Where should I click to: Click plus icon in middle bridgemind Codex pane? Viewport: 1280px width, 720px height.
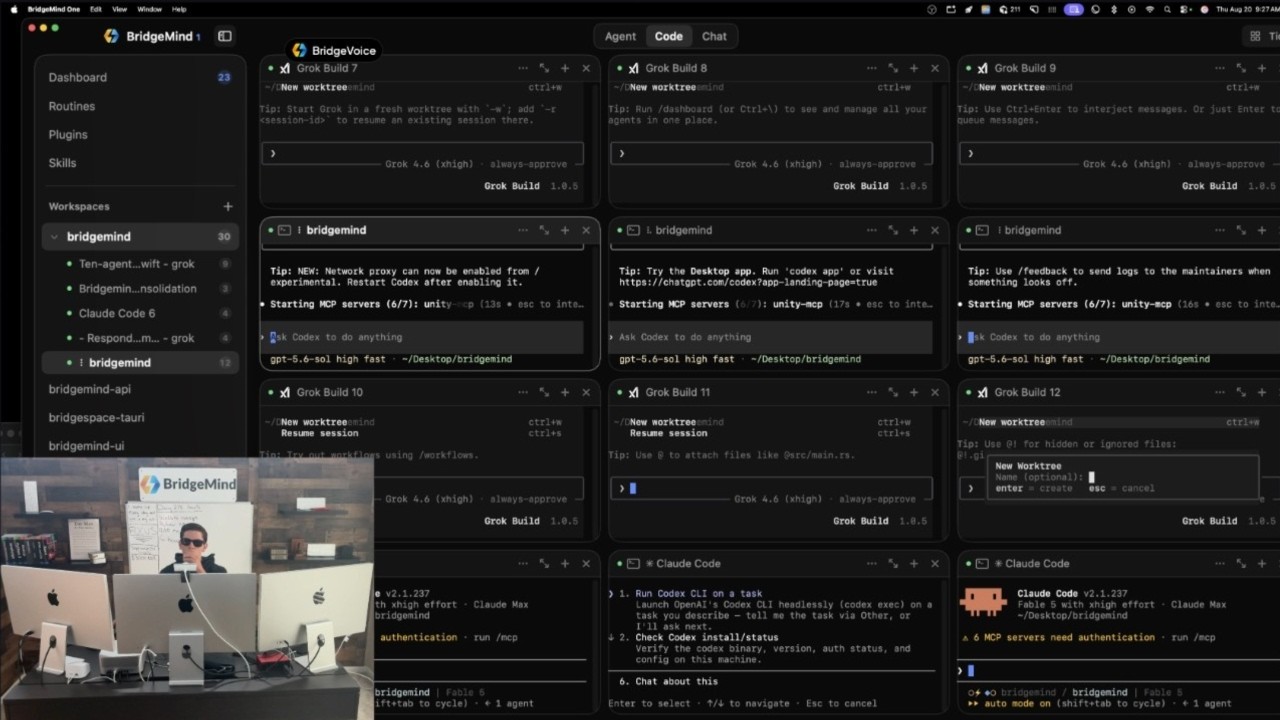tap(914, 230)
